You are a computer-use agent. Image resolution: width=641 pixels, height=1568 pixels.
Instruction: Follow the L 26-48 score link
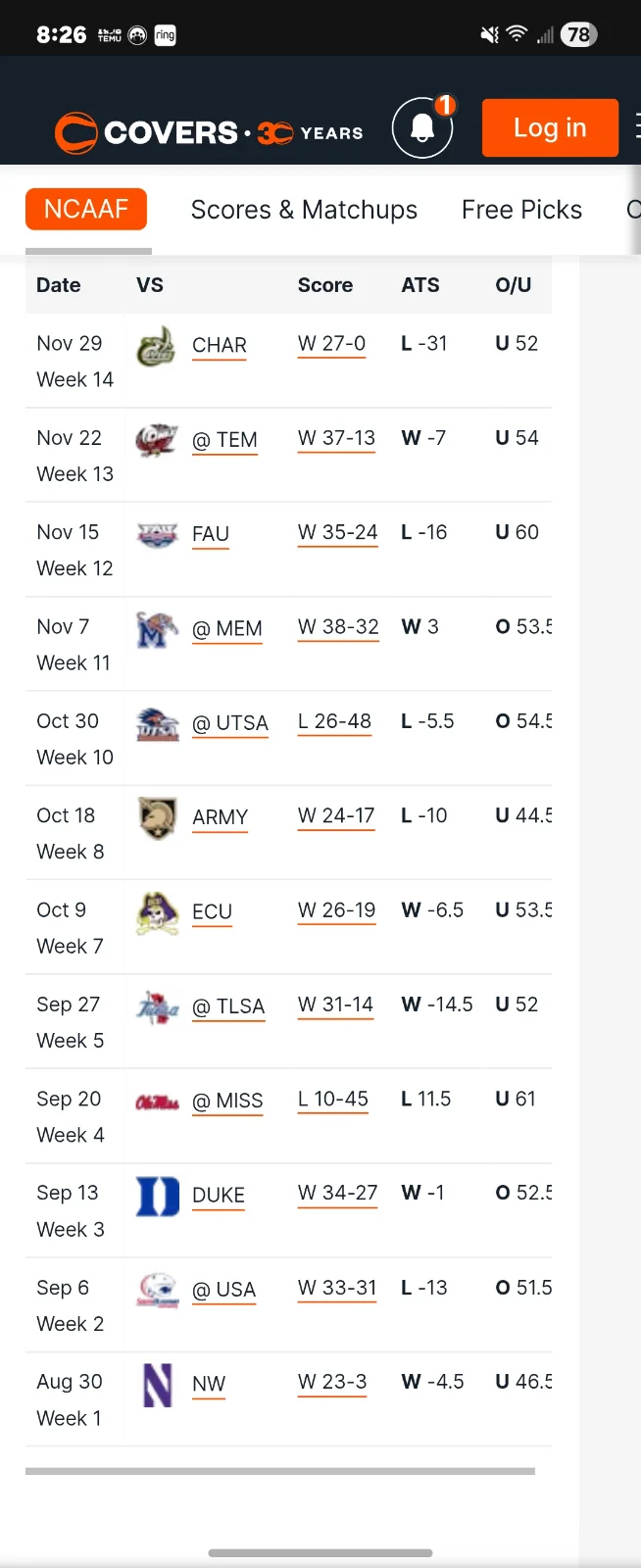click(334, 722)
